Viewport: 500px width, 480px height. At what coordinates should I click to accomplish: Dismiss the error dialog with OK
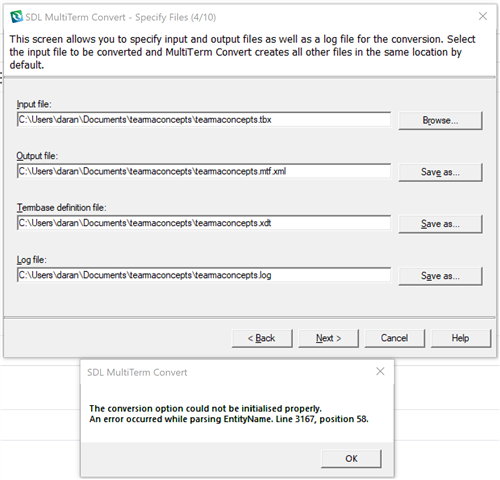pos(351,459)
